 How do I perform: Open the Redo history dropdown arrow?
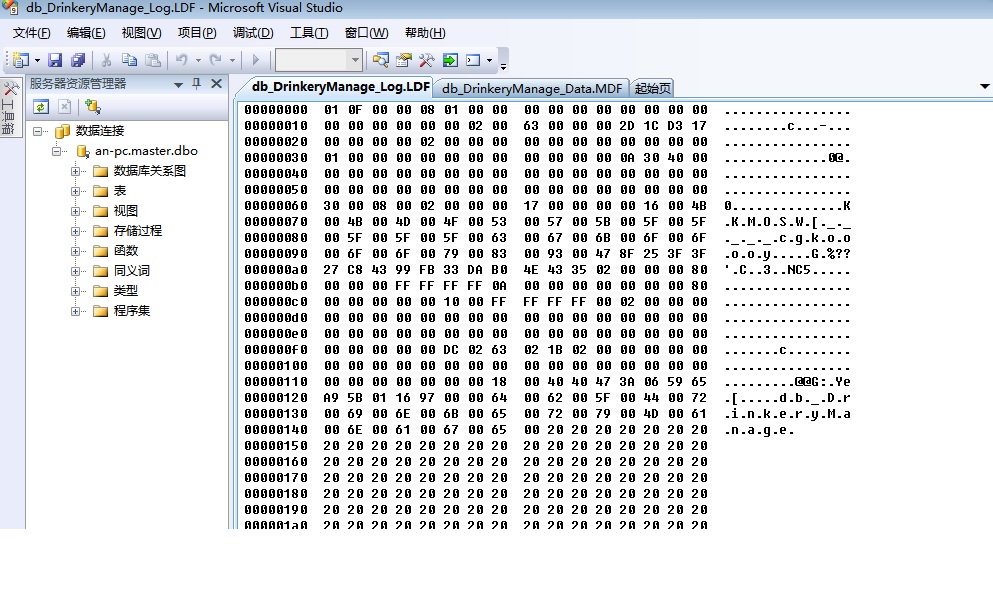click(x=232, y=61)
